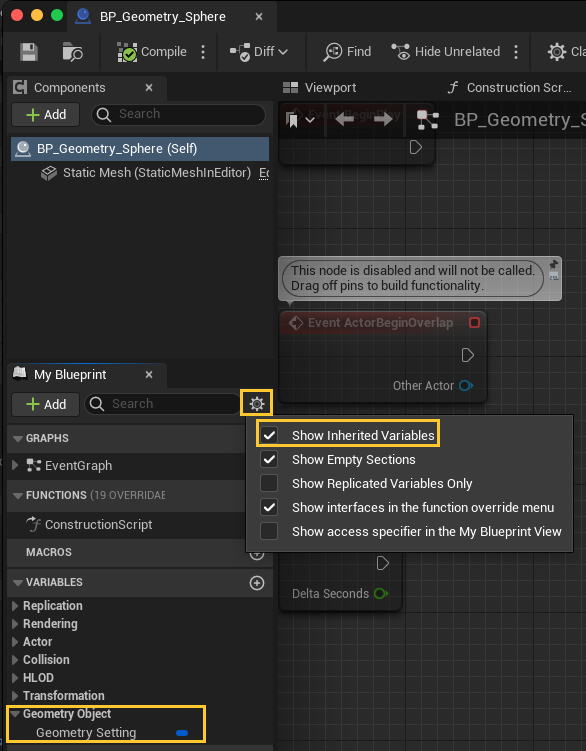The image size is (586, 751).
Task: Click the node comment bubble text
Action: click(413, 278)
